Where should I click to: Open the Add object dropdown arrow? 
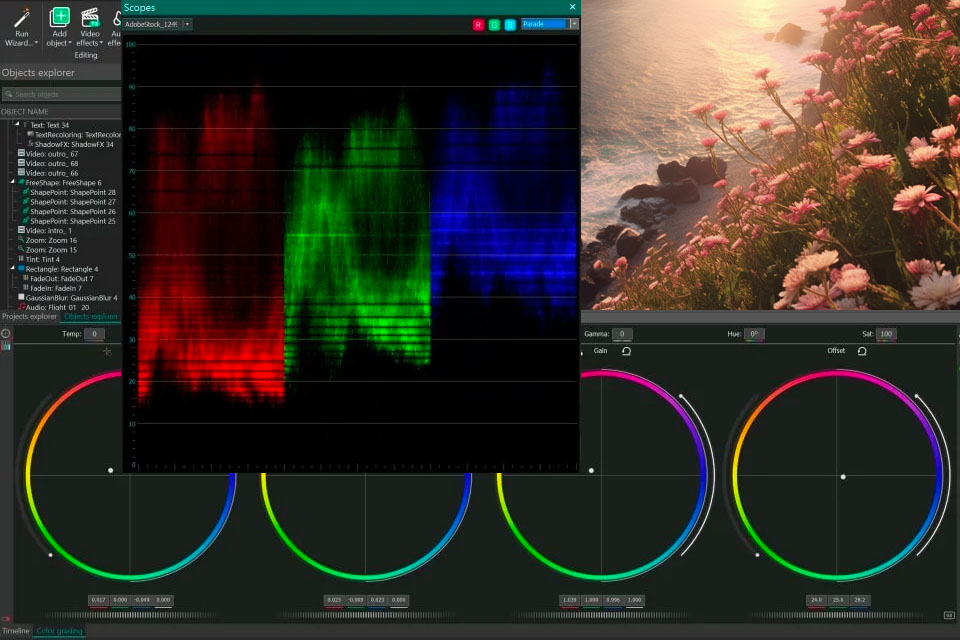click(x=70, y=43)
